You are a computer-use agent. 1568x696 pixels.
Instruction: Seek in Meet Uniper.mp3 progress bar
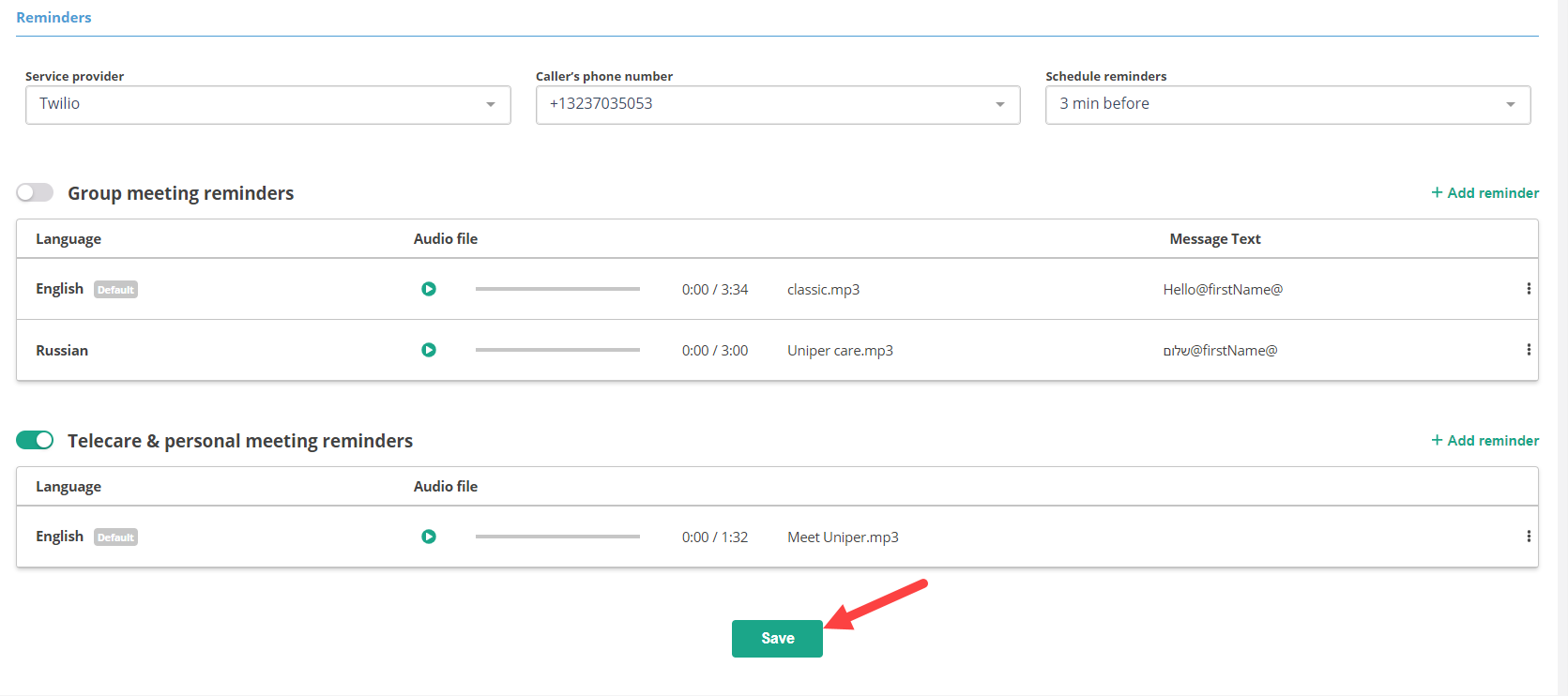click(557, 537)
